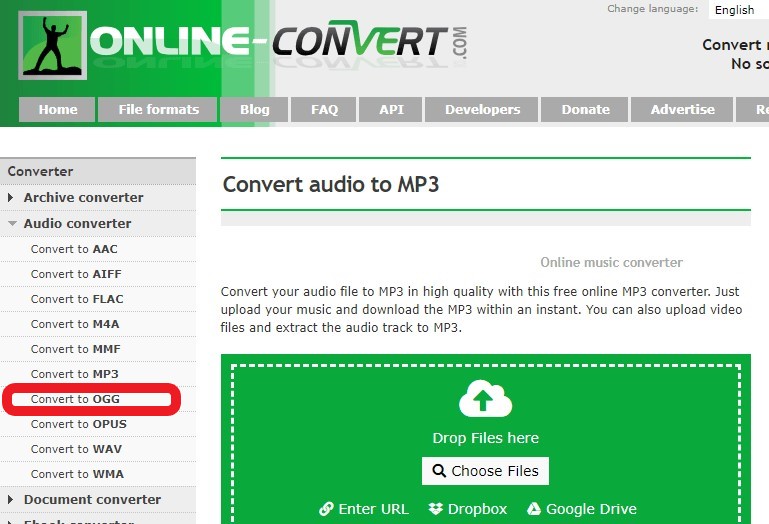Click the cloud upload icon

pyautogui.click(x=485, y=400)
